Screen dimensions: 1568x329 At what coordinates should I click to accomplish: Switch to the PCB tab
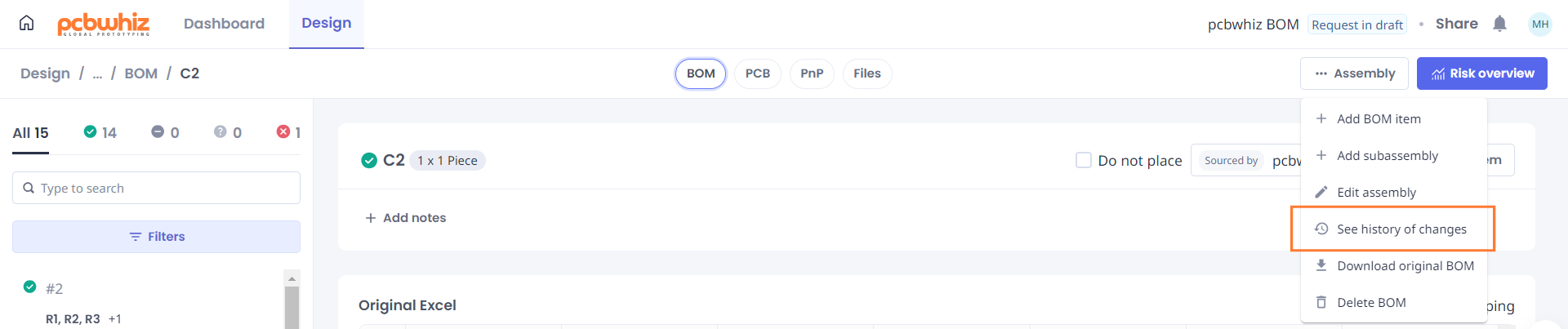(758, 73)
